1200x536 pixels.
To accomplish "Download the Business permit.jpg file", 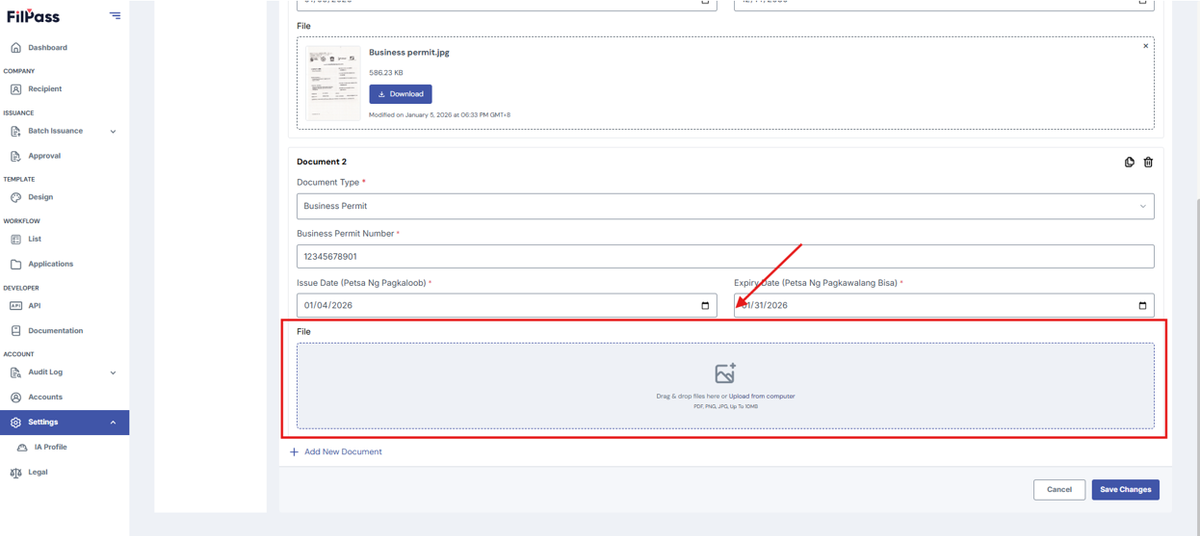I will coord(400,94).
